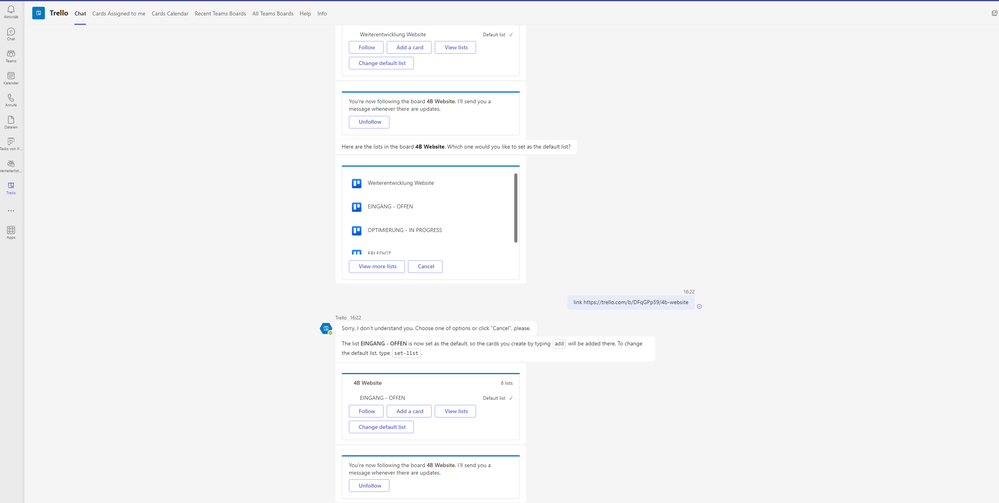Click Default list label on EINGANG - OFFEN card
Screen dimensions: 999x503
point(494,398)
